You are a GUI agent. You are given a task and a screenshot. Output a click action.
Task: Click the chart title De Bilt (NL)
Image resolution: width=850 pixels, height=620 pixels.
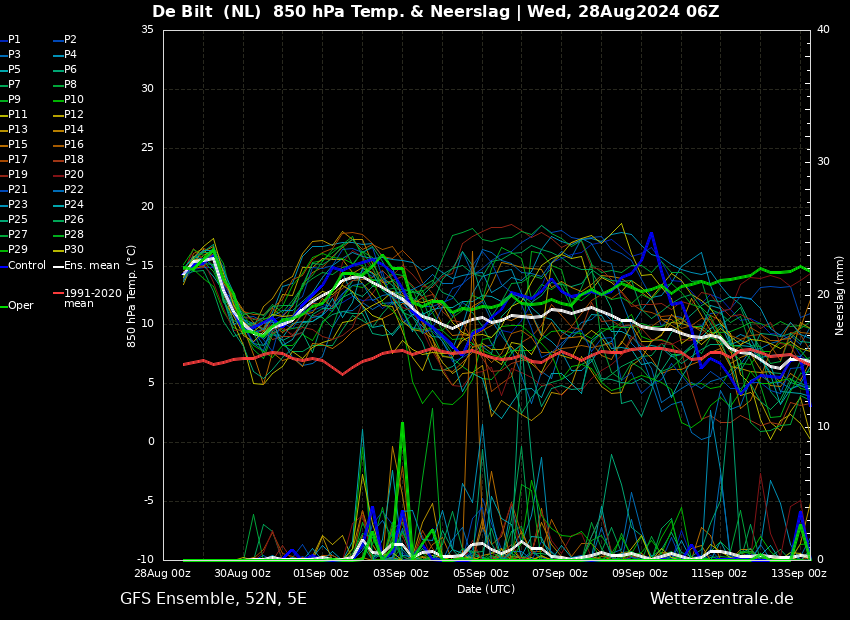208,11
